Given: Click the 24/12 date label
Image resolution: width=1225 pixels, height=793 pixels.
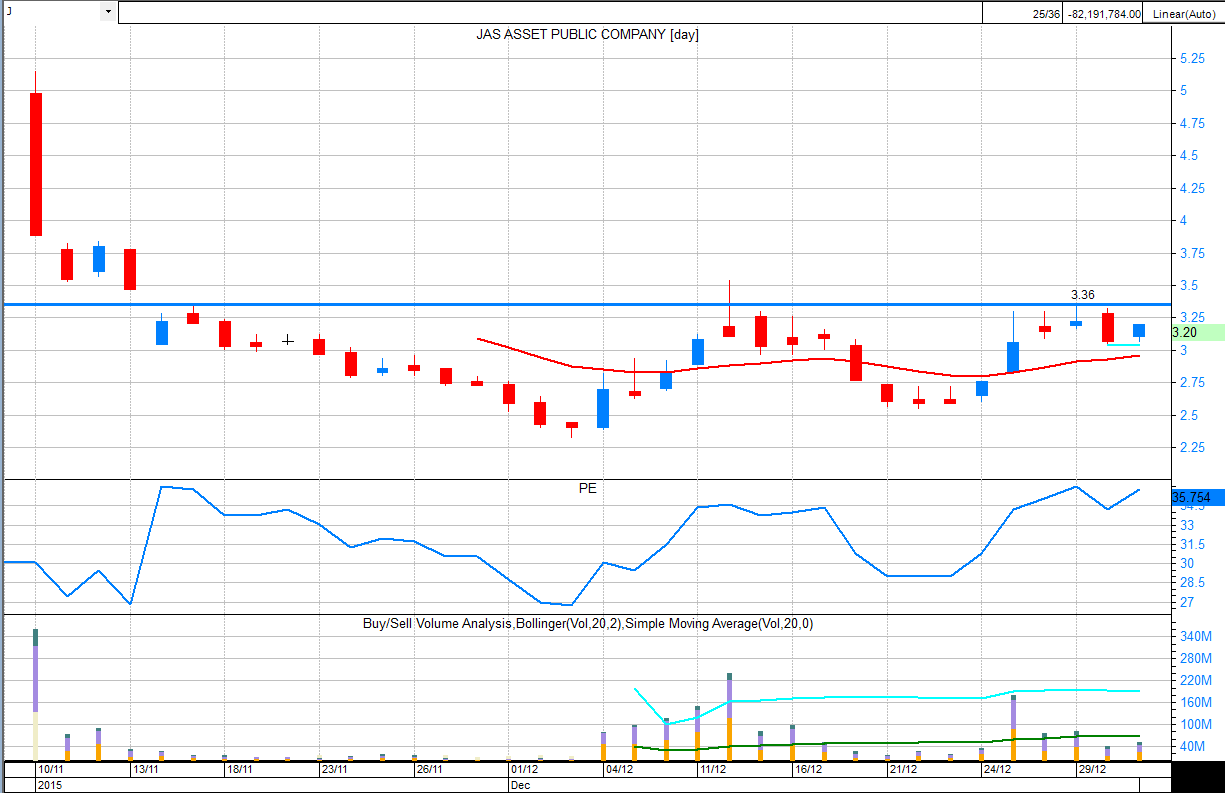Looking at the screenshot, I should pyautogui.click(x=996, y=770).
